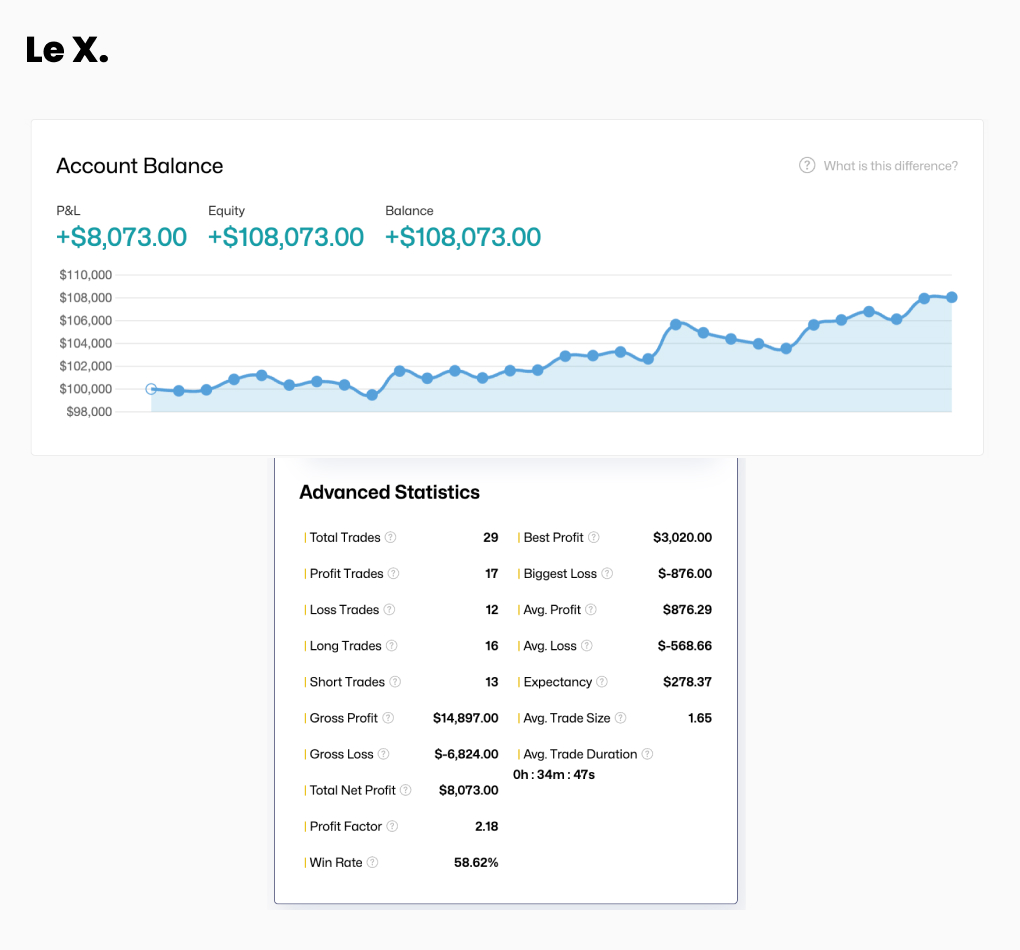Click the help icon beside Short Trades
Screen dimensions: 1020x950
(x=395, y=682)
